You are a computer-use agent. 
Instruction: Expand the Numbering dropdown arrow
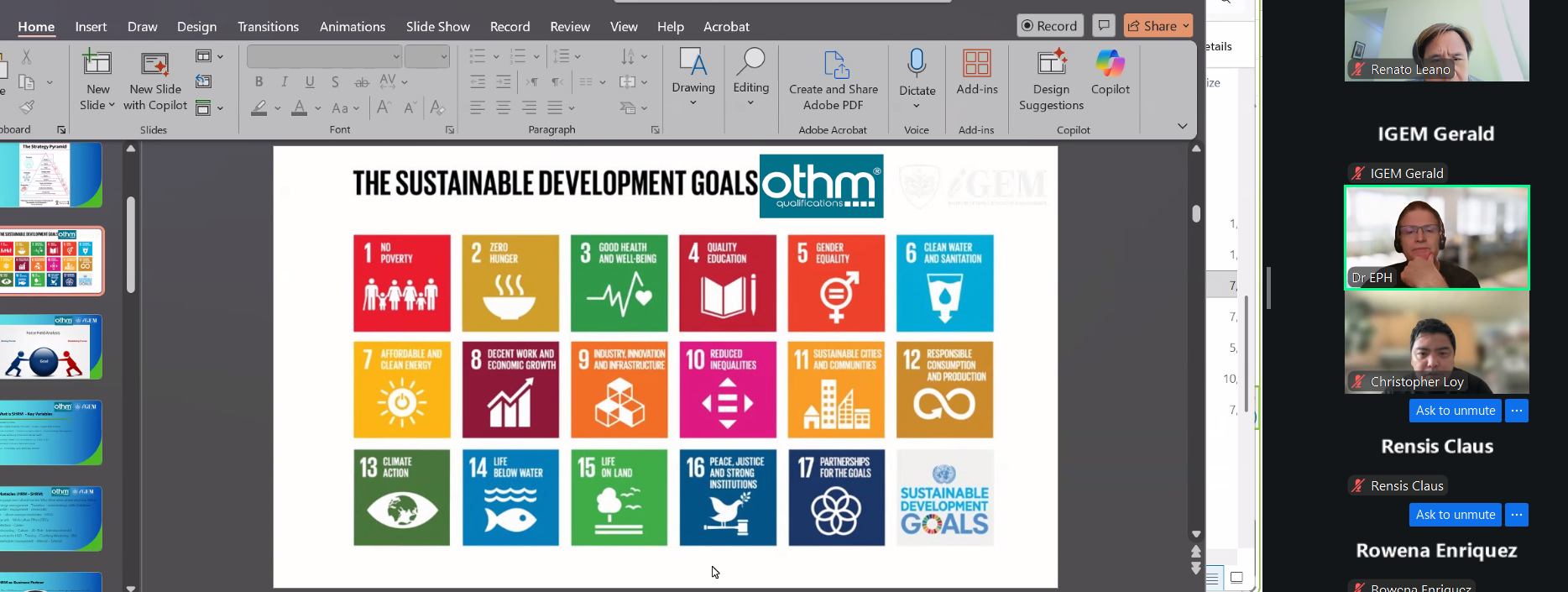pos(536,56)
